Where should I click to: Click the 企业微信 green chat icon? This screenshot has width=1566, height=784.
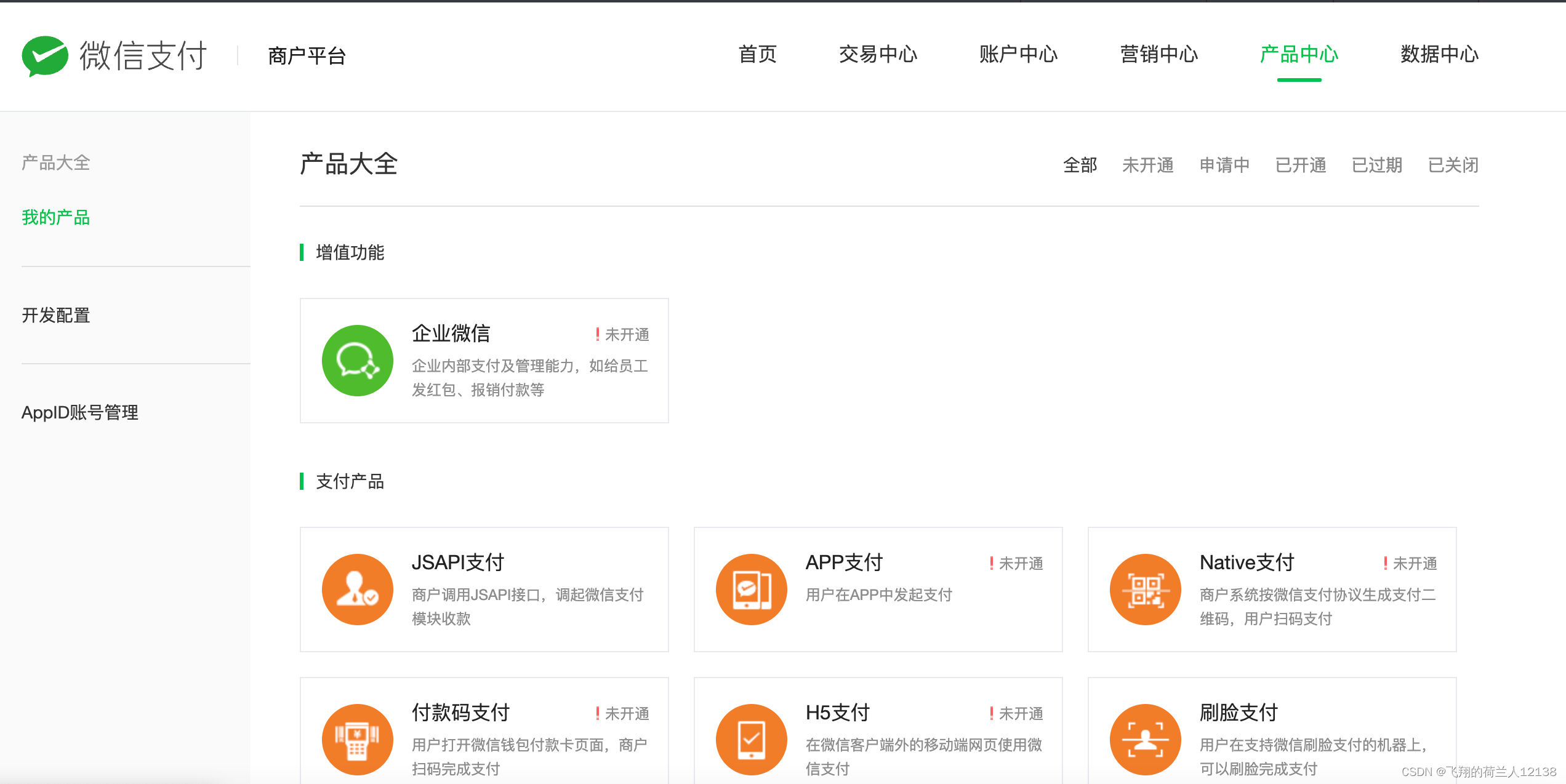[x=357, y=361]
